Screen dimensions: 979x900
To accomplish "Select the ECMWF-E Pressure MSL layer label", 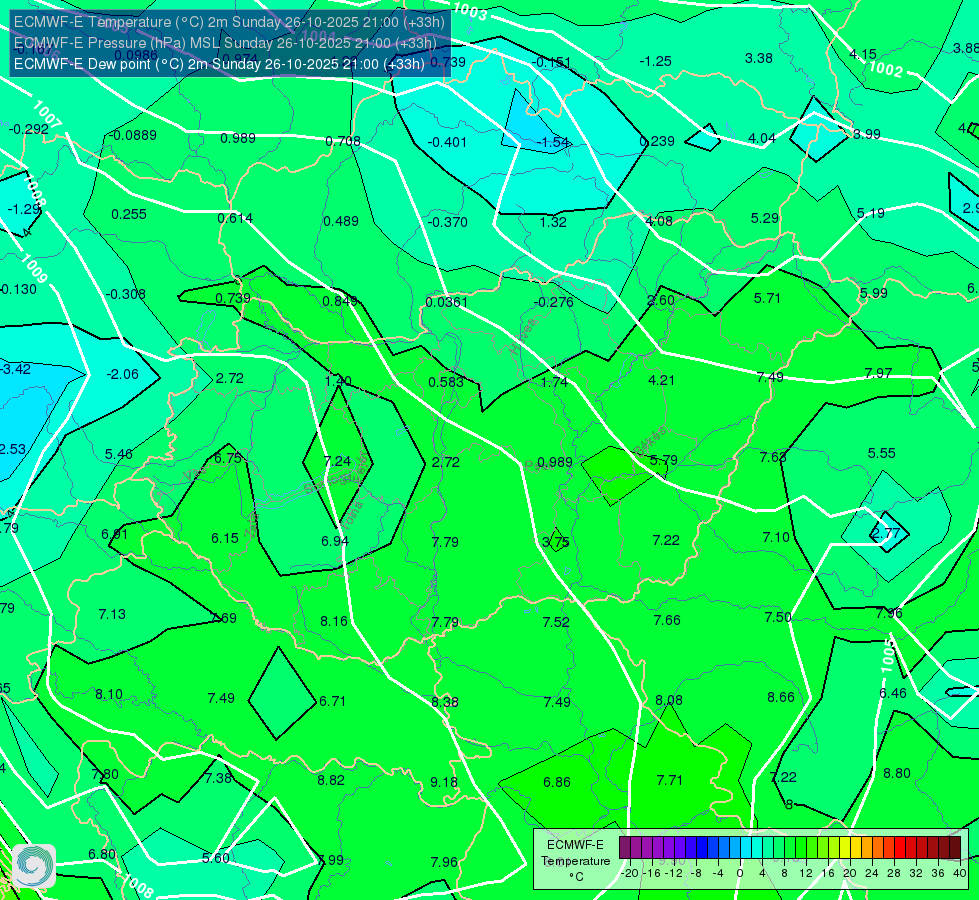I will 225,43.
